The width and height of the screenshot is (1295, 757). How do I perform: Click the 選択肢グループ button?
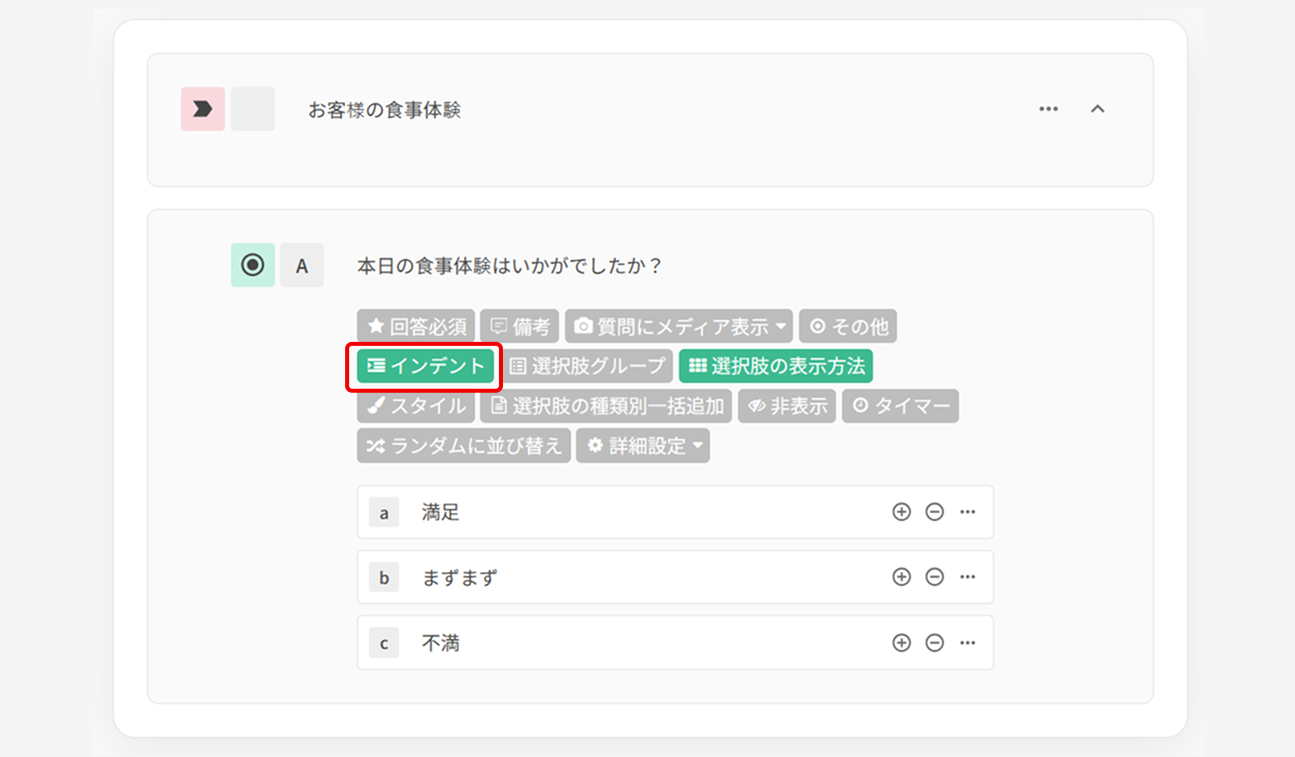tap(586, 366)
